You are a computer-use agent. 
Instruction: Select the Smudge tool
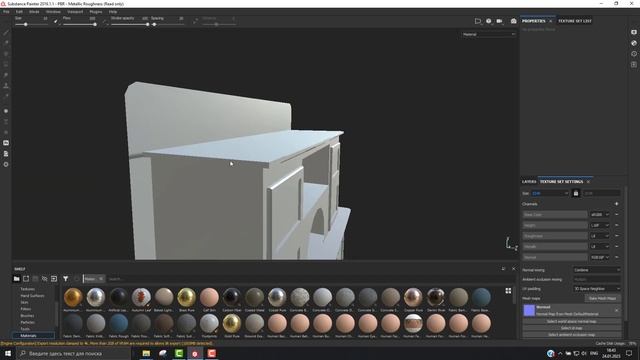pos(6,75)
